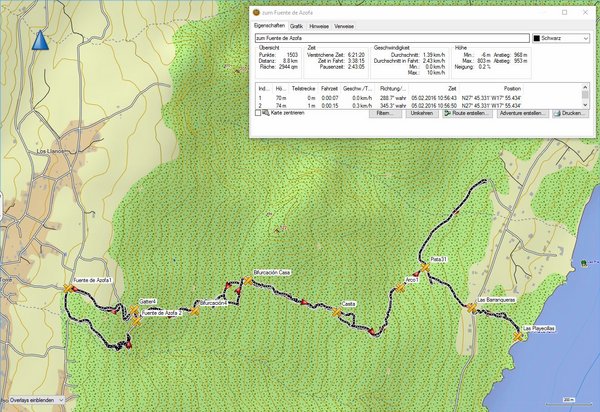This screenshot has height=412, width=600.
Task: Click the Bifurcación Casa waypoint marker
Action: [249, 281]
